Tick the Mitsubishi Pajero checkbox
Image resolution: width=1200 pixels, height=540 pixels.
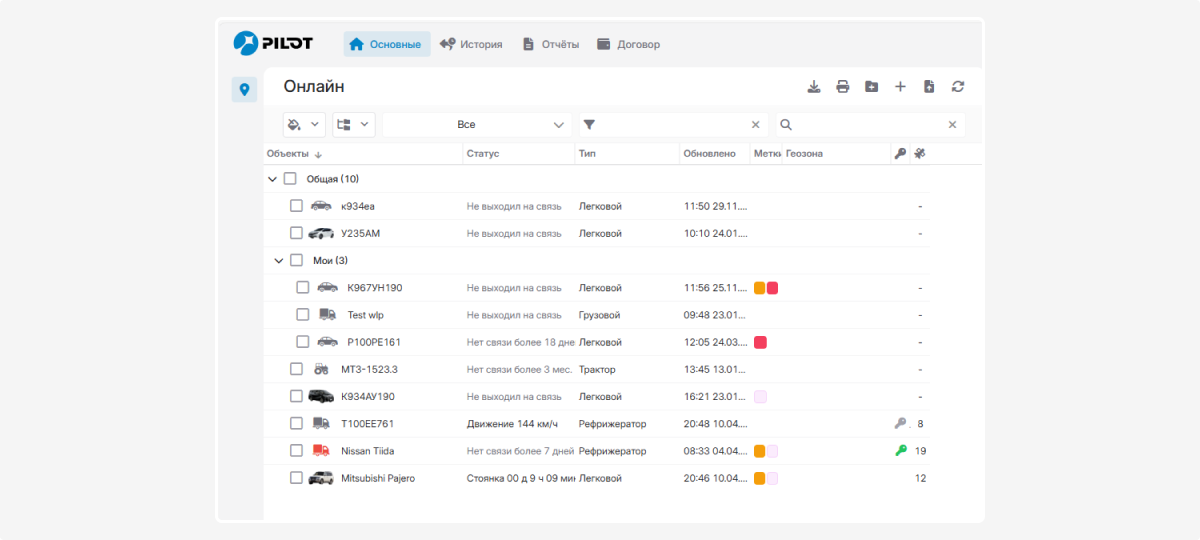(x=296, y=478)
